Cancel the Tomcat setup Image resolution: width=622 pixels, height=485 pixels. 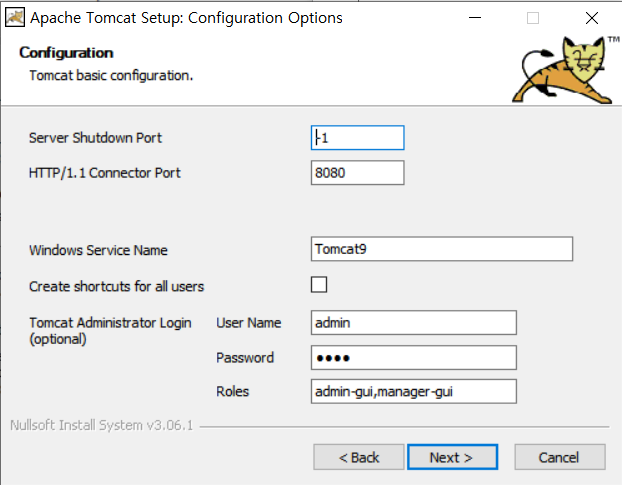(560, 457)
